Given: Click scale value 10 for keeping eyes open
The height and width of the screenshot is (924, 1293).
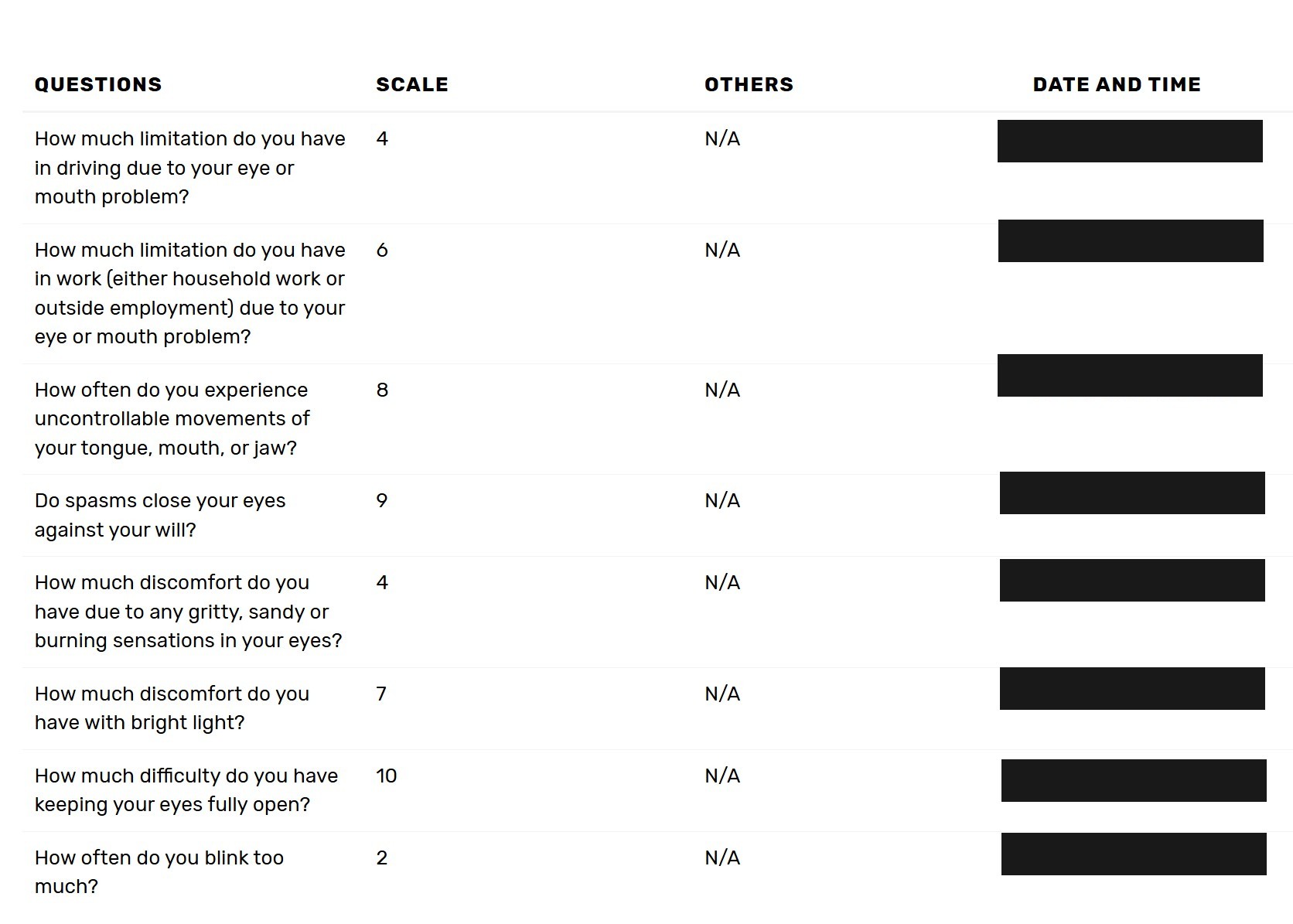Looking at the screenshot, I should click(x=386, y=776).
